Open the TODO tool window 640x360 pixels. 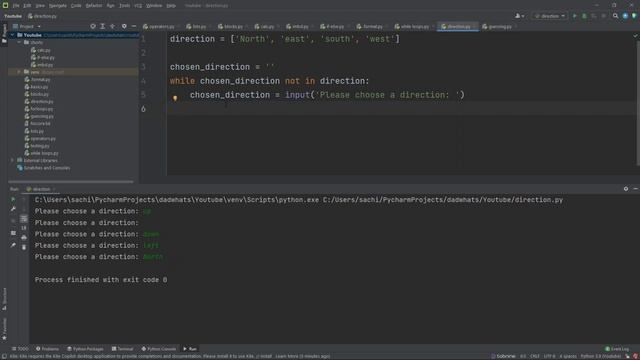[20, 349]
